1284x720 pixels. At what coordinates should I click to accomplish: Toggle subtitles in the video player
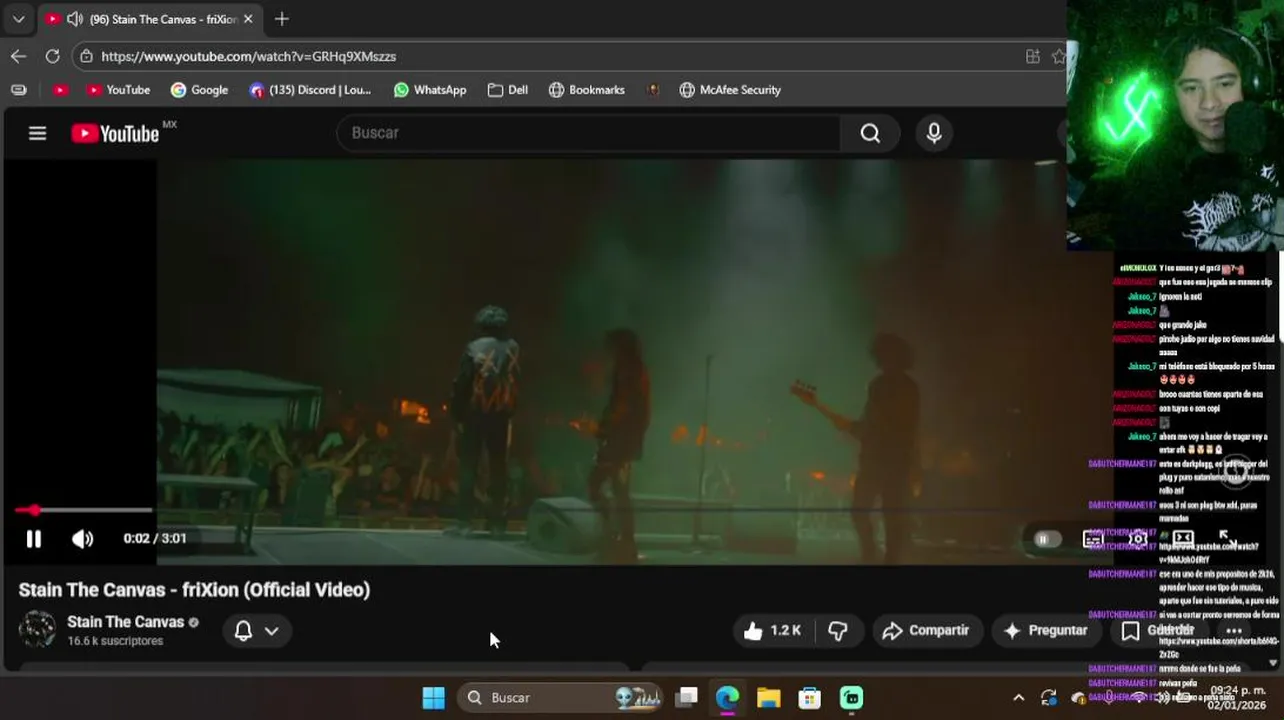click(x=1094, y=539)
